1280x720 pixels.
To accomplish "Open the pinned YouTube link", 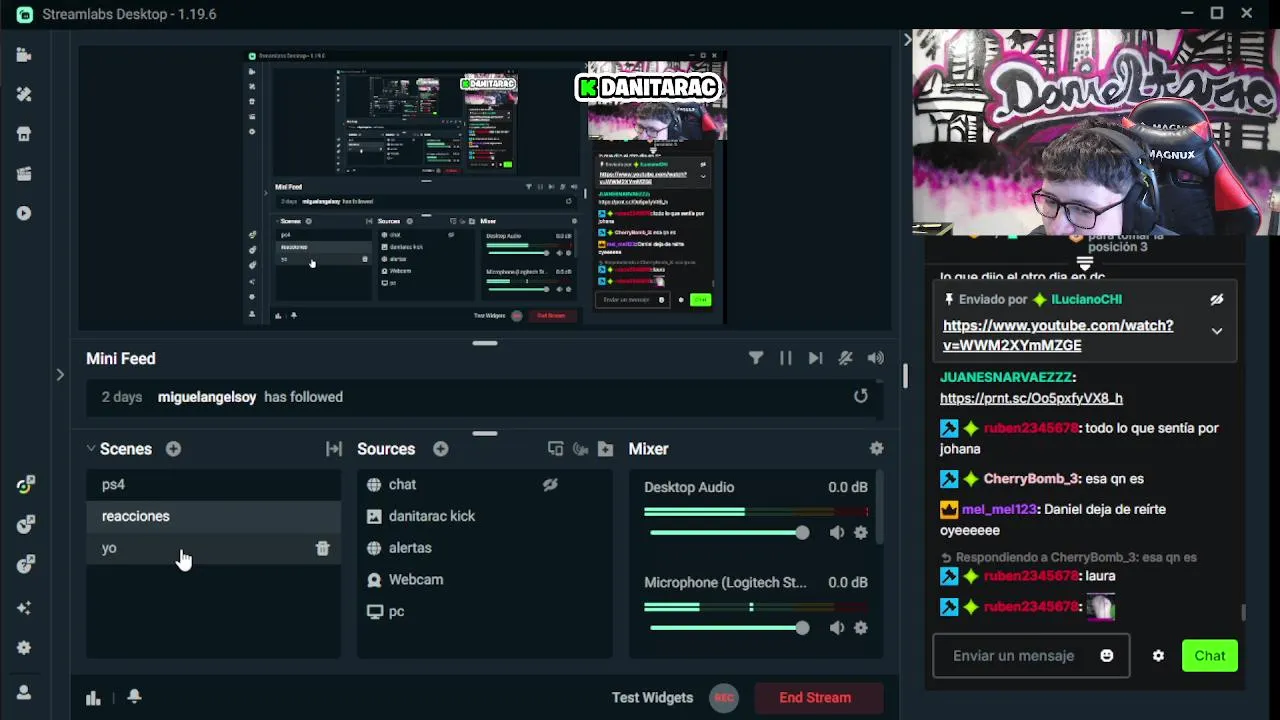I will (1058, 335).
